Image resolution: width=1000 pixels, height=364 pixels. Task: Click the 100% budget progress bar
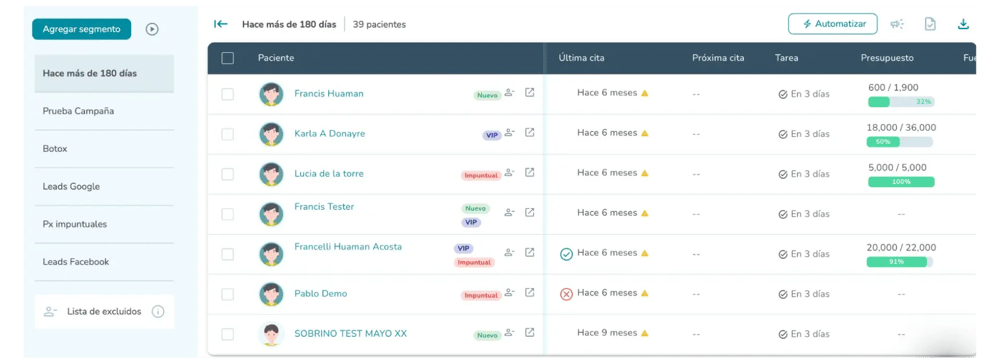[901, 182]
